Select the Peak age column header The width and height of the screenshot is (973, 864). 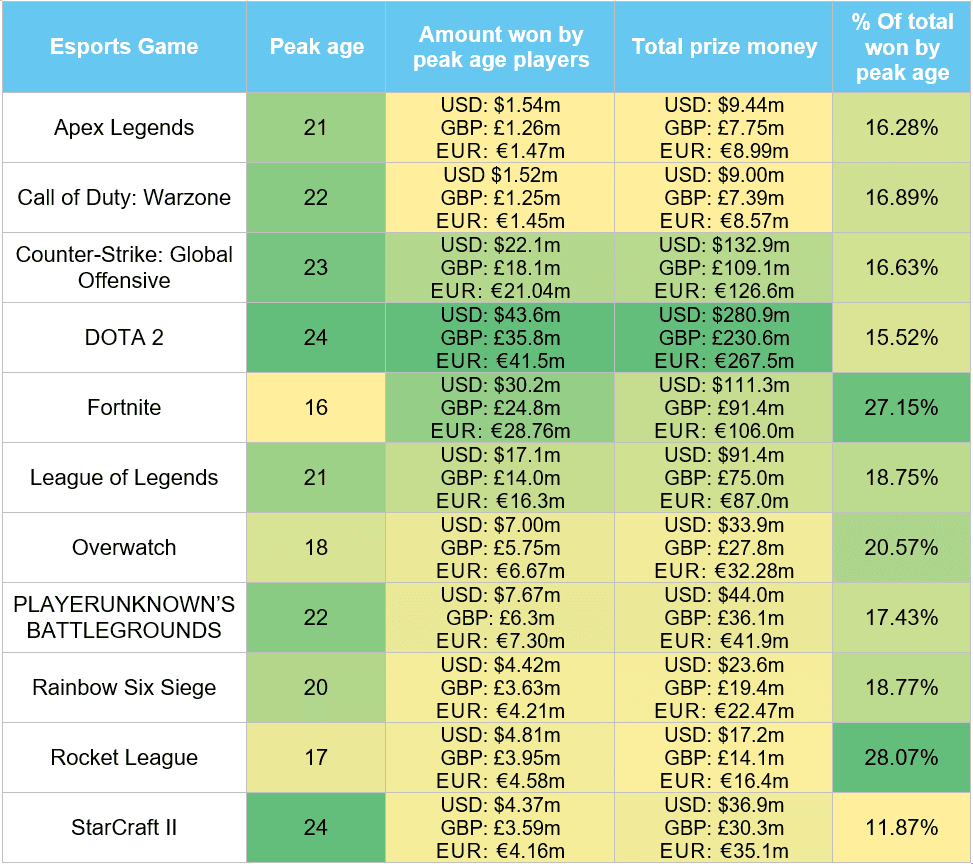(x=316, y=47)
